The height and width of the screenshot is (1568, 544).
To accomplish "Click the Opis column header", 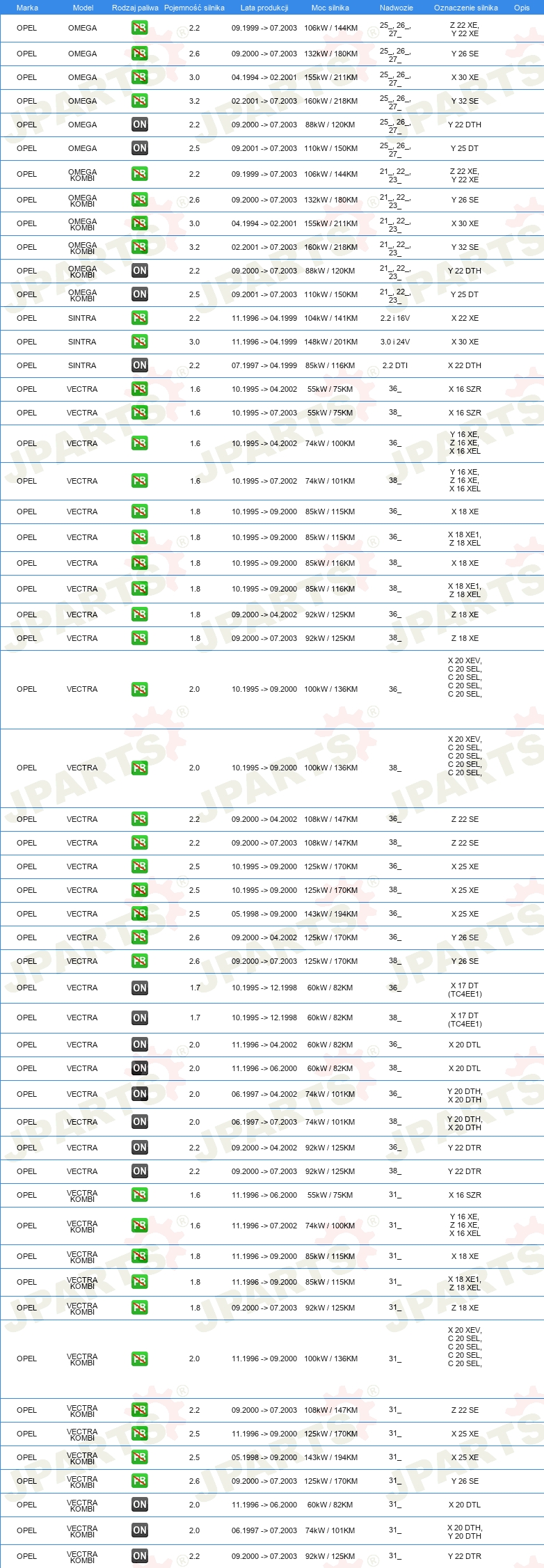I will tap(522, 8).
